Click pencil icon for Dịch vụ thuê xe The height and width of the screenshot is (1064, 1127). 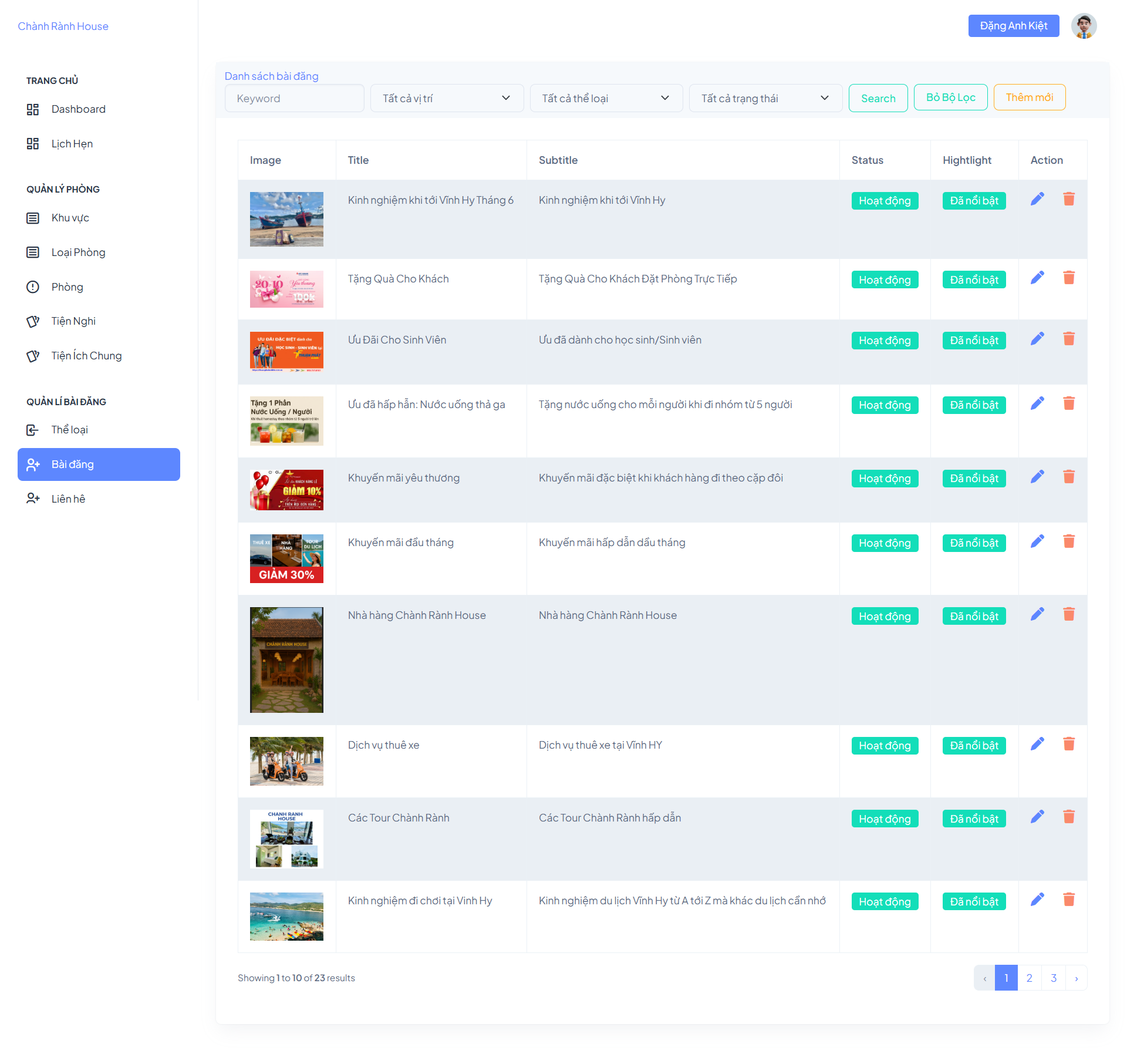[1037, 744]
